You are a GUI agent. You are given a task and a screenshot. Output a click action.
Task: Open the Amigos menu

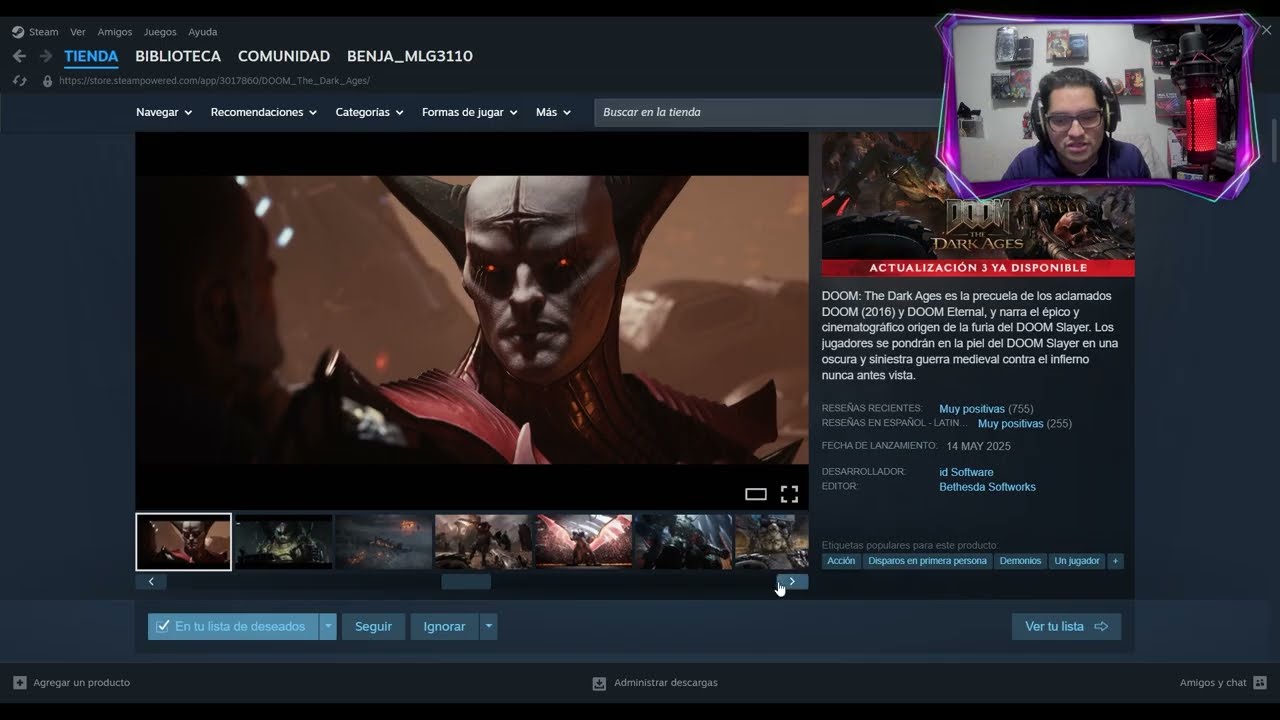pos(115,32)
